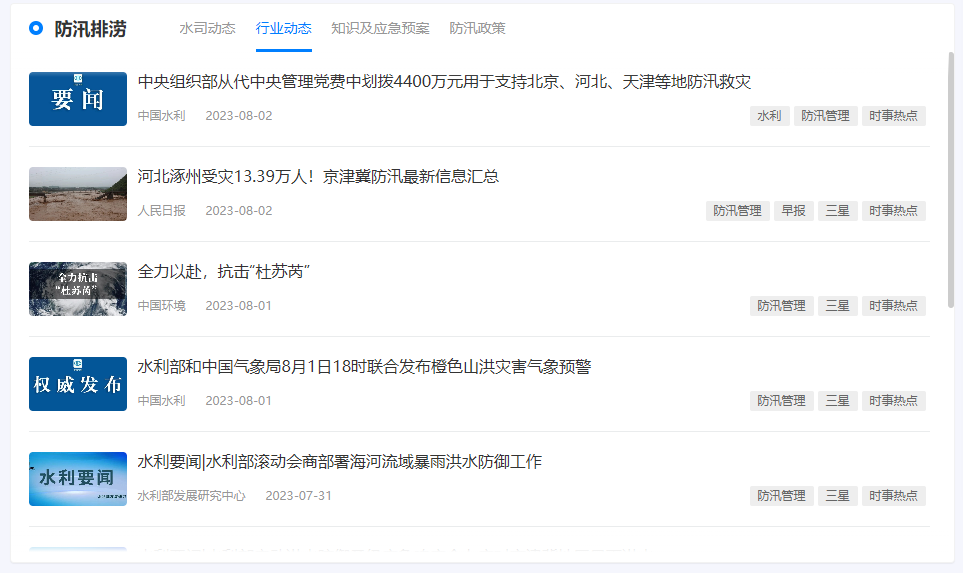Click the 要闻 thumbnail image
The width and height of the screenshot is (963, 573).
(78, 99)
